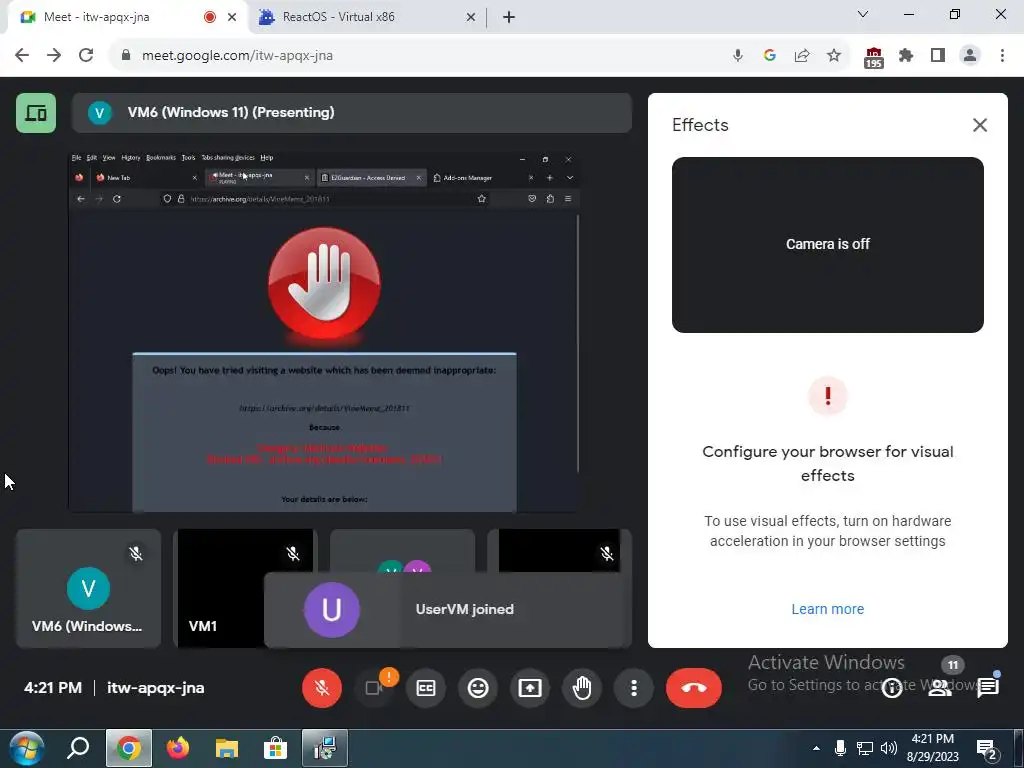Open the emoji reactions button
Viewport: 1024px width, 768px height.
478,688
